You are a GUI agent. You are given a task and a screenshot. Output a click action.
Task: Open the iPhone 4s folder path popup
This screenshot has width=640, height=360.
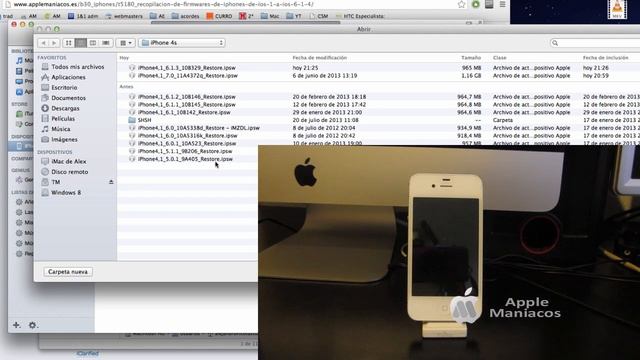182,43
